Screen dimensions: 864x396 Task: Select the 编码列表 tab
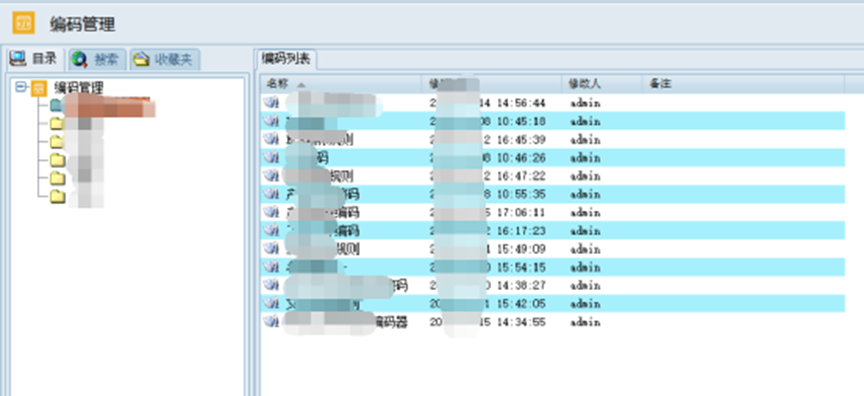[286, 58]
